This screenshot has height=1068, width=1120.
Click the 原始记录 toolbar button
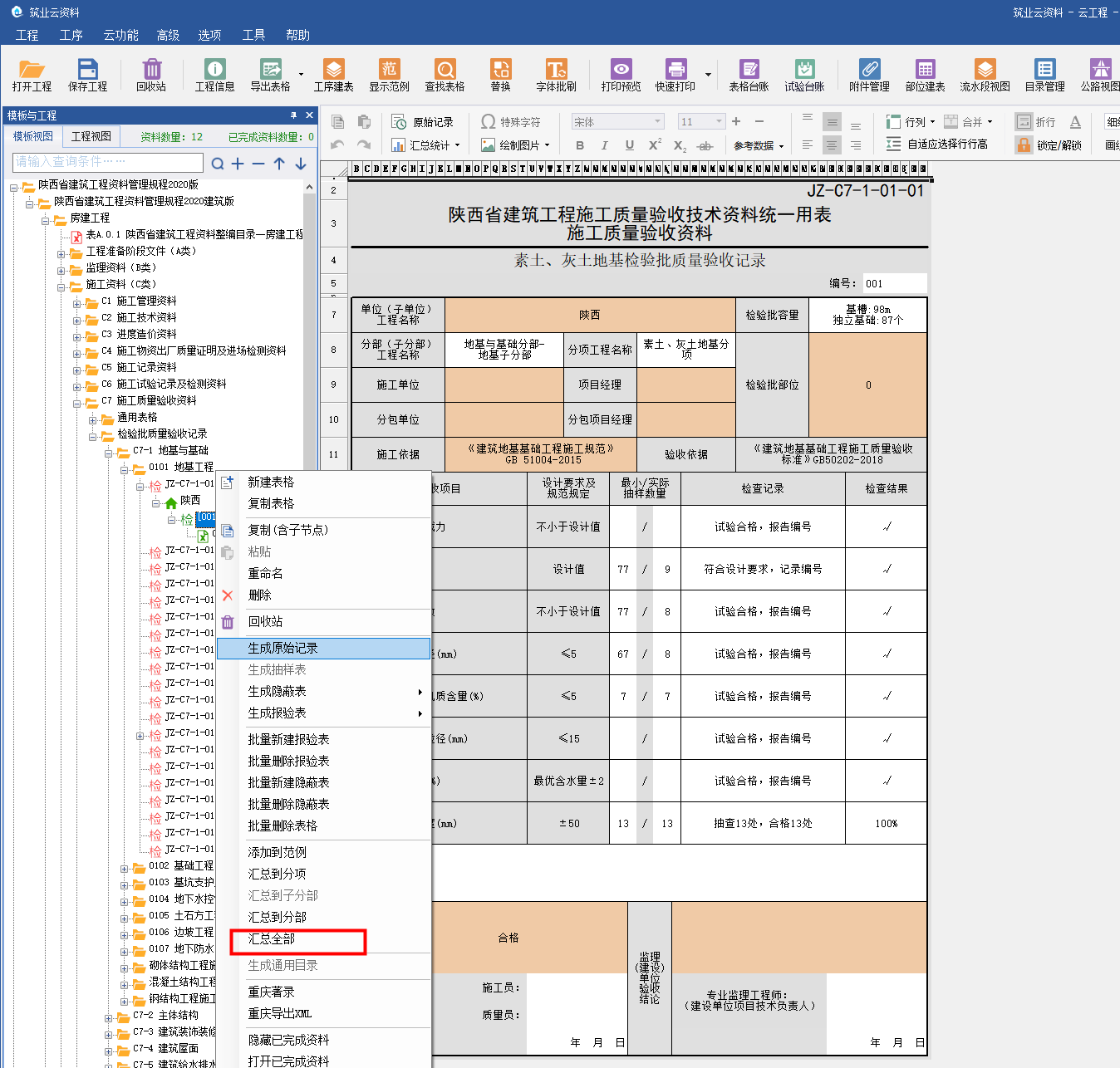pyautogui.click(x=423, y=122)
